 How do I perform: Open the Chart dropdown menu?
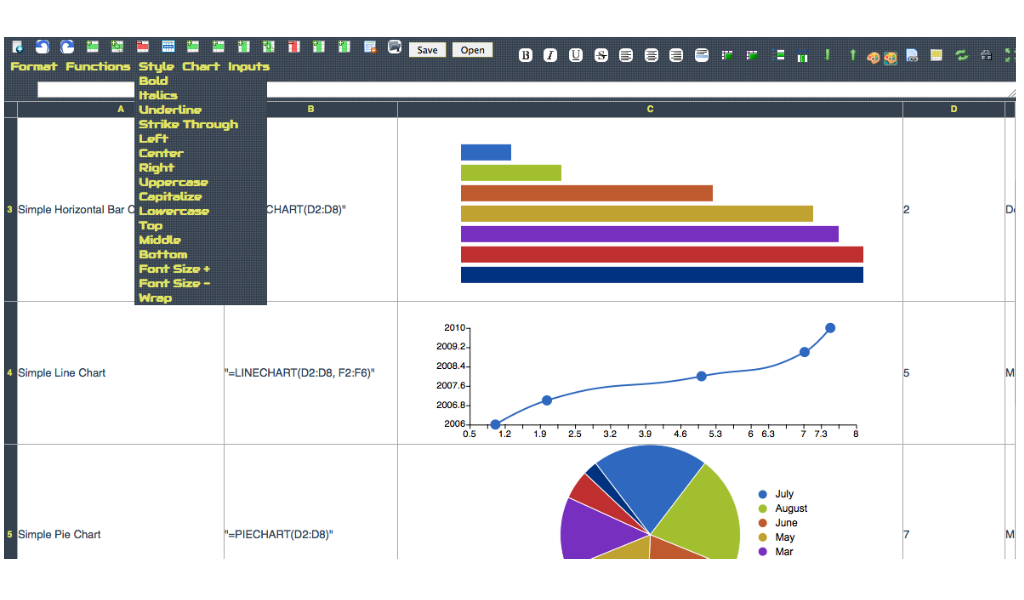pyautogui.click(x=200, y=67)
